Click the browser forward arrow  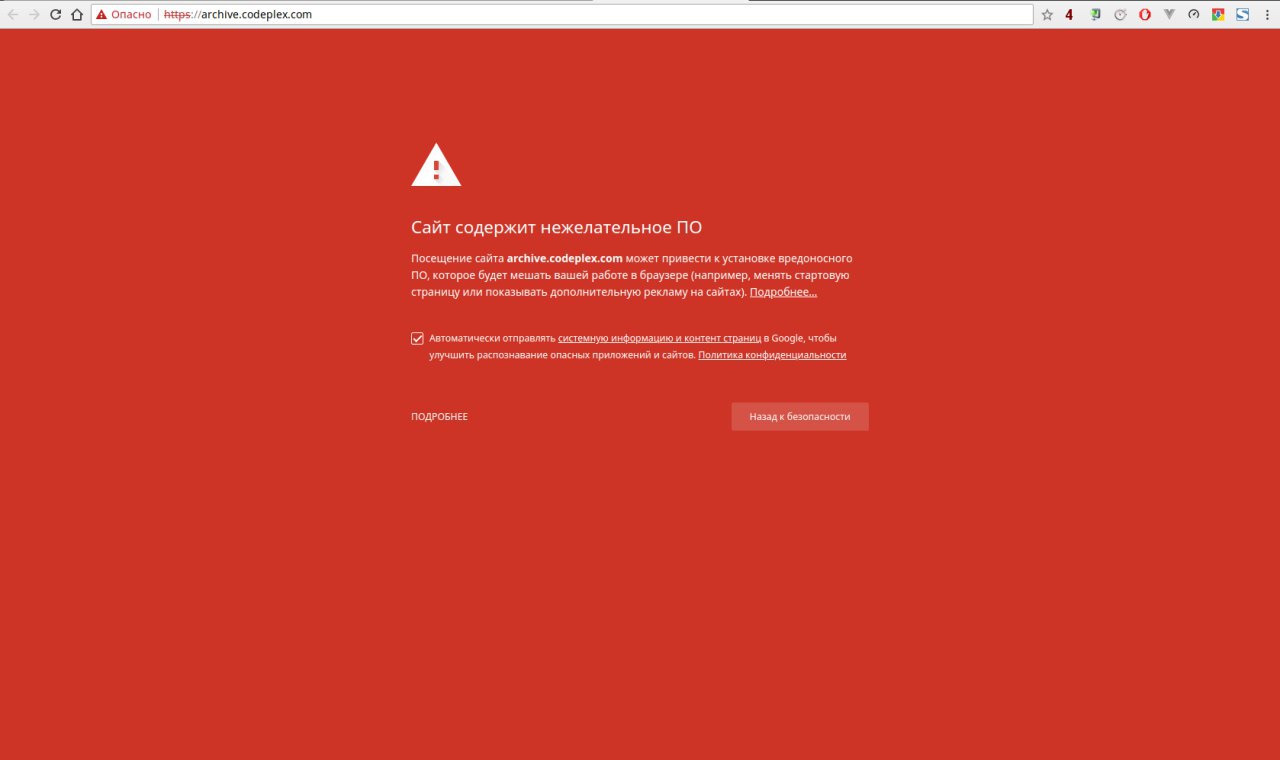(34, 15)
